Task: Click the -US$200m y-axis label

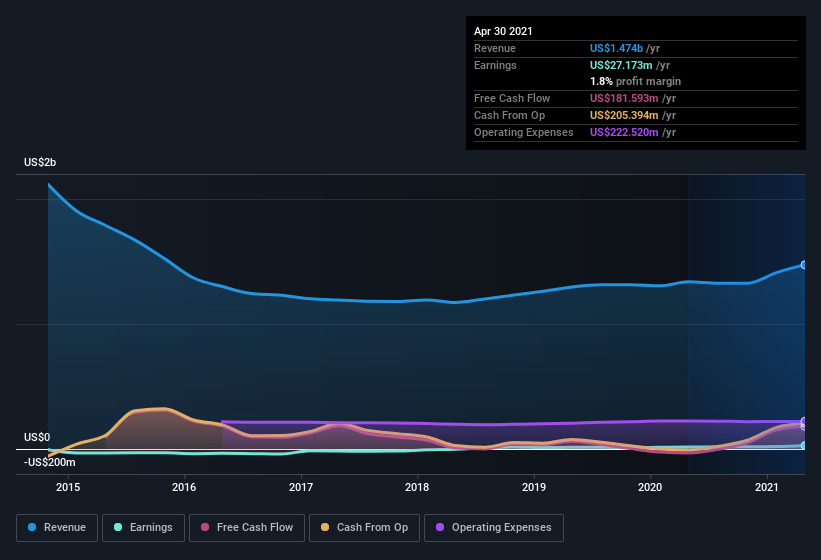Action: (x=50, y=462)
